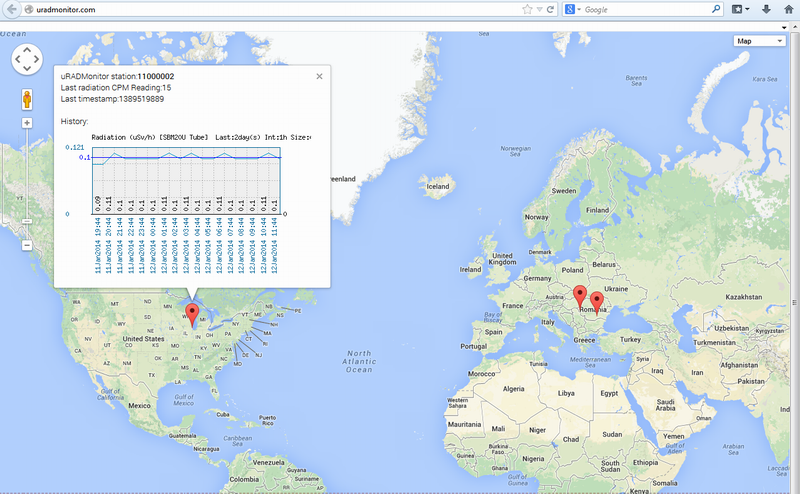
Task: Click the Street View pegman icon
Action: click(27, 99)
